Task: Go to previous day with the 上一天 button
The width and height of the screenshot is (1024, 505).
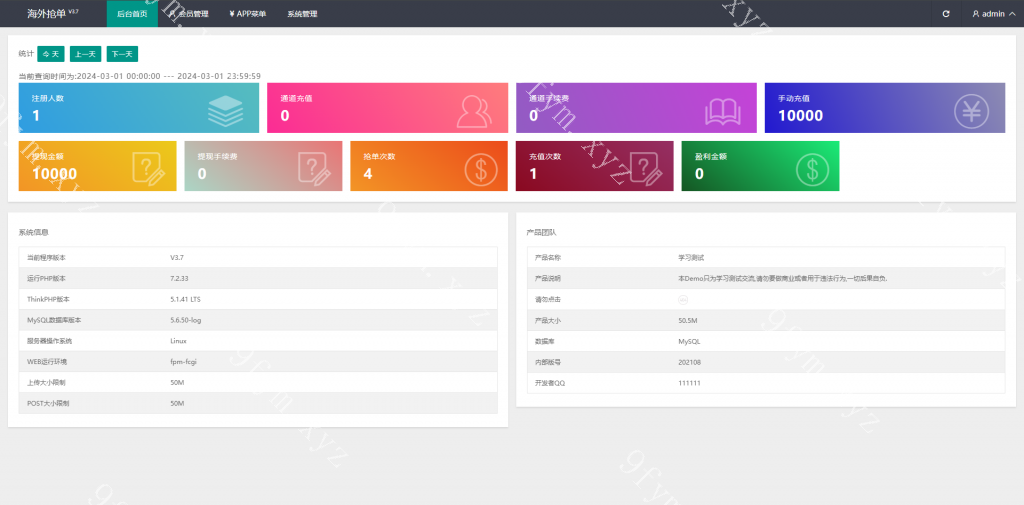Action: click(86, 54)
